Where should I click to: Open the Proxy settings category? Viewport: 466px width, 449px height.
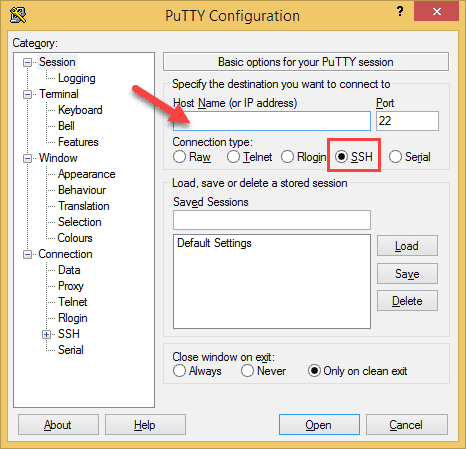pyautogui.click(x=71, y=286)
